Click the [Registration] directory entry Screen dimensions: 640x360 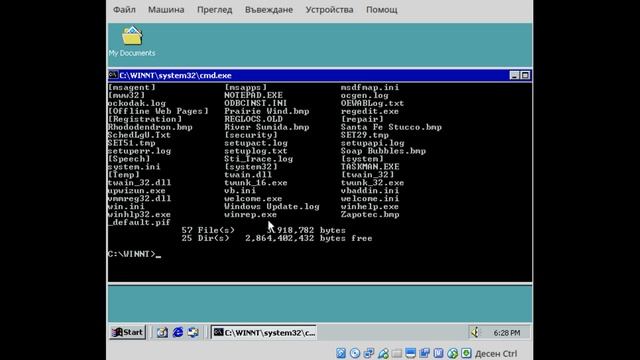click(144, 119)
